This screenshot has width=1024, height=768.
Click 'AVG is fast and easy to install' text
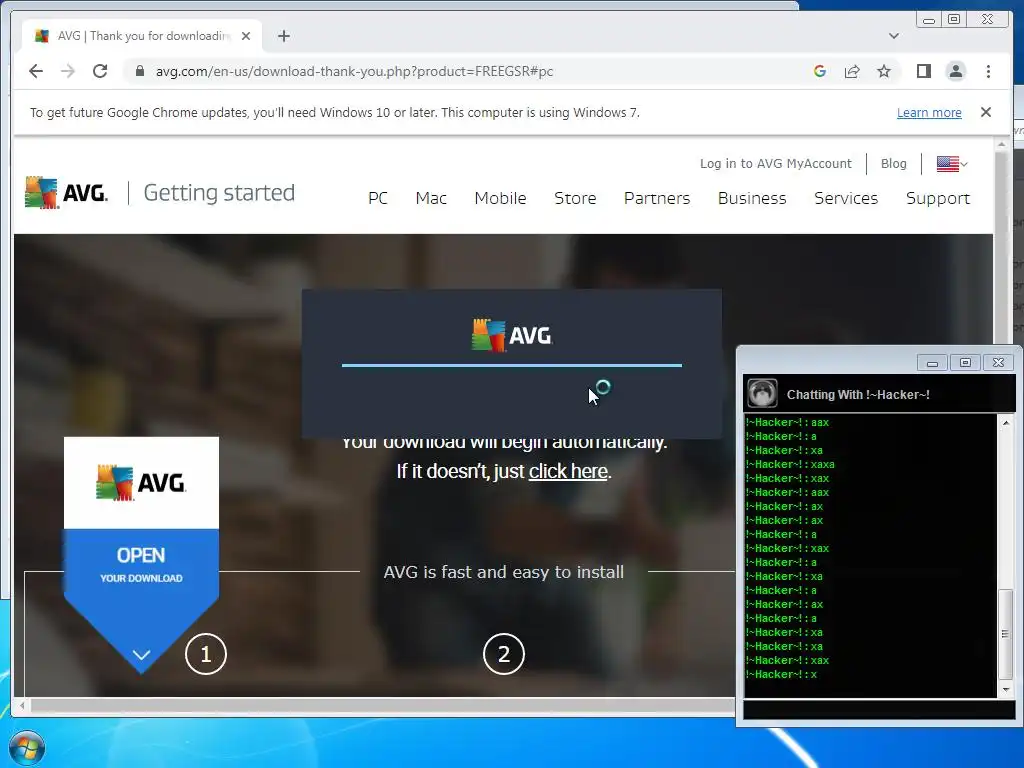tap(504, 572)
